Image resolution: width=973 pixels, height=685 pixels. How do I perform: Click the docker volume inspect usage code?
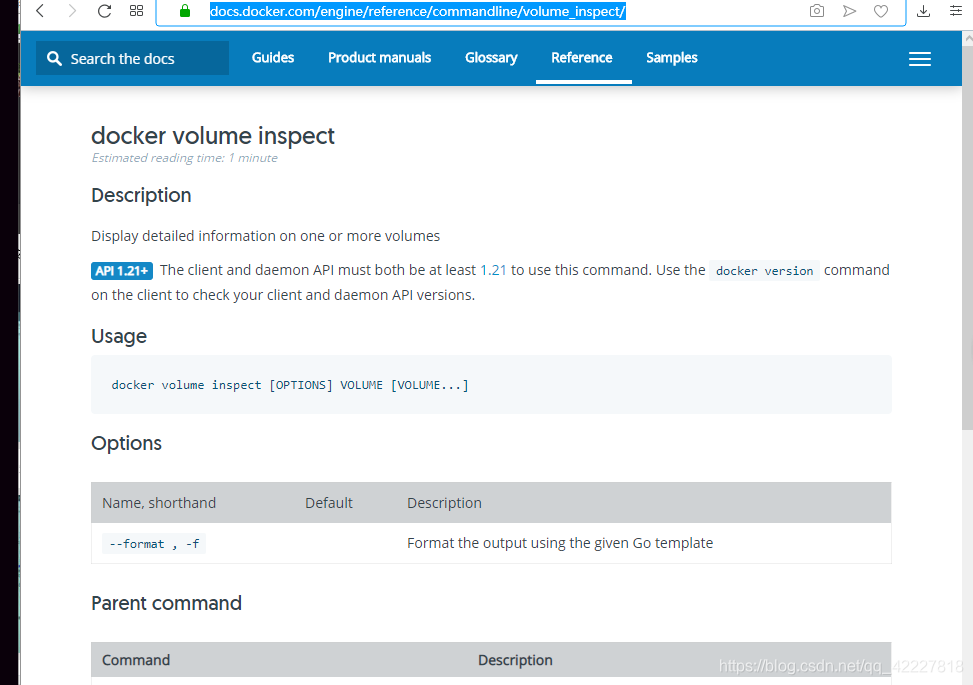click(x=290, y=385)
